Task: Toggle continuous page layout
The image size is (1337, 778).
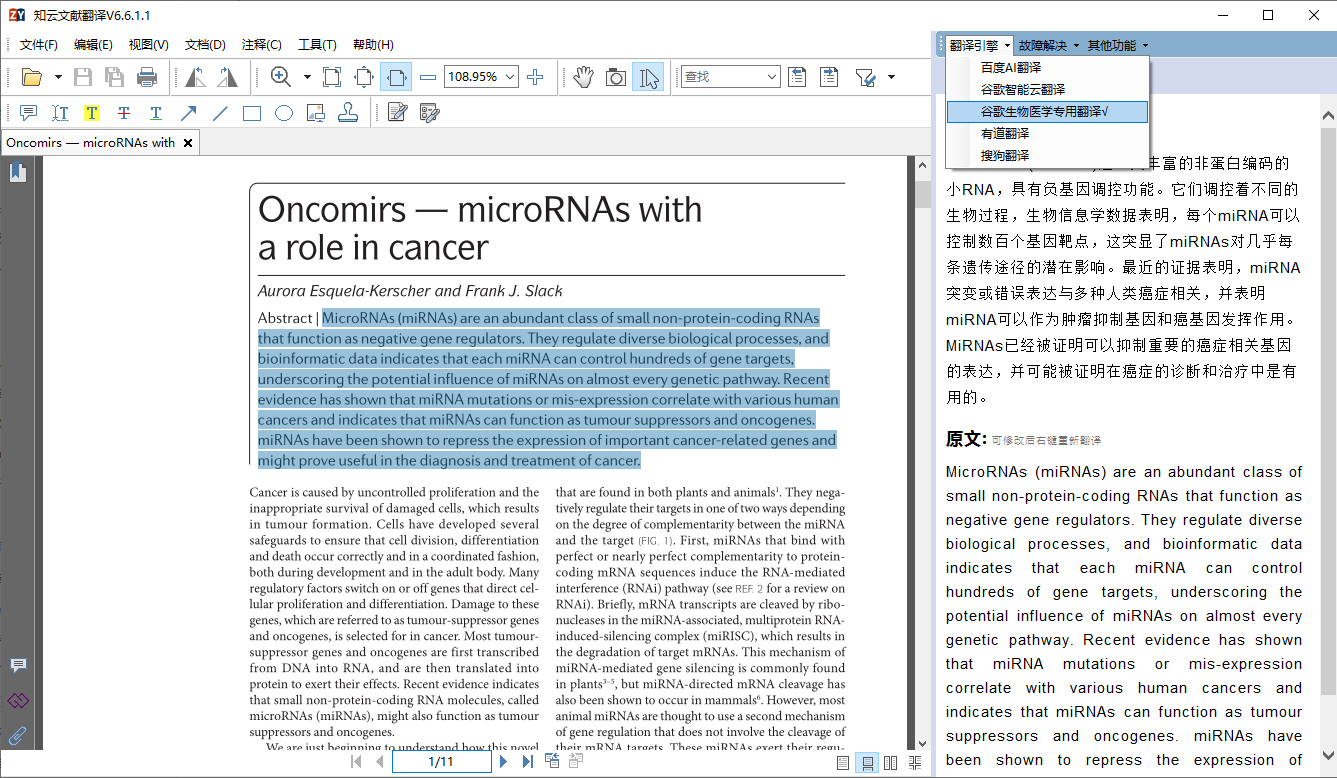Action: point(867,763)
